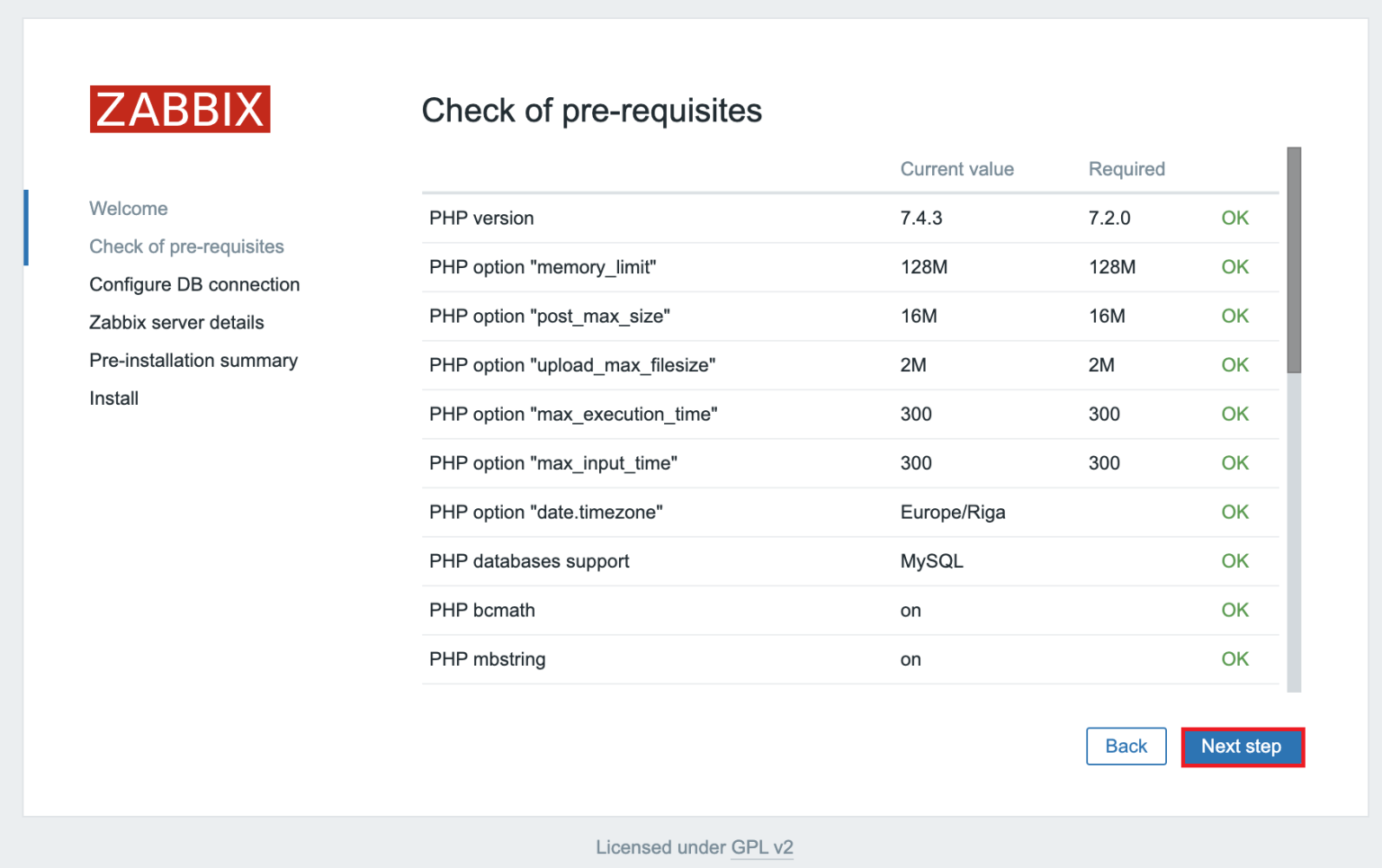Click the OK indicator beside PHP mbstring
The width and height of the screenshot is (1382, 868).
coord(1234,658)
